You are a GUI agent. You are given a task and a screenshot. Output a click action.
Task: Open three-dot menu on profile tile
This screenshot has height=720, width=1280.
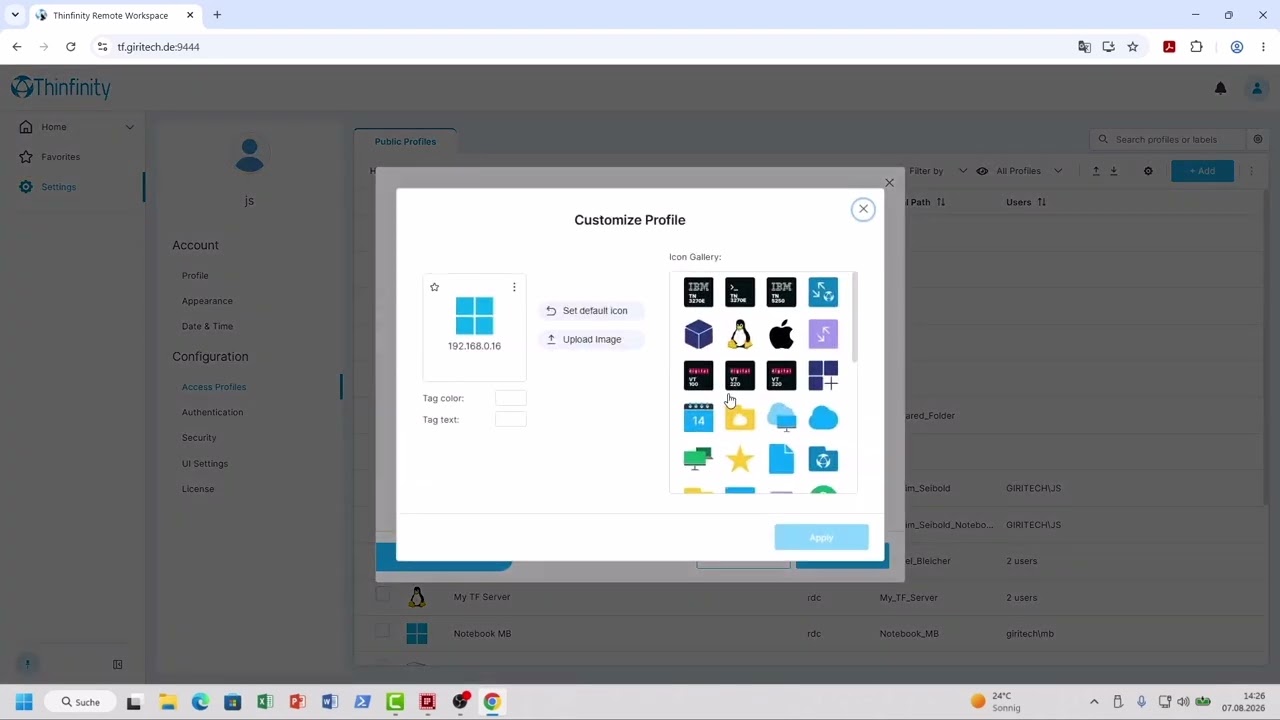(x=514, y=287)
